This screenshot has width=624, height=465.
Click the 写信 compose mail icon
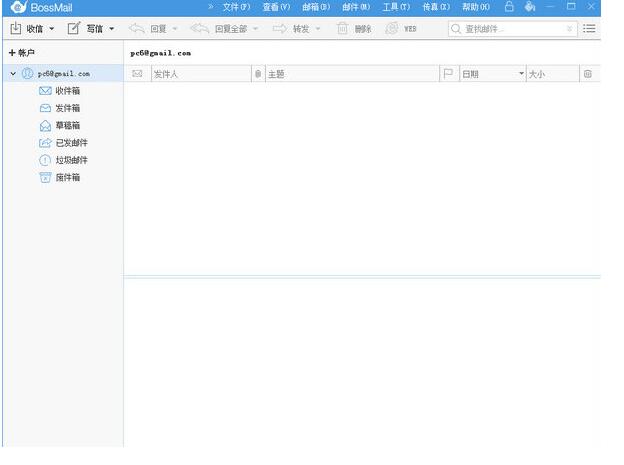(x=73, y=29)
